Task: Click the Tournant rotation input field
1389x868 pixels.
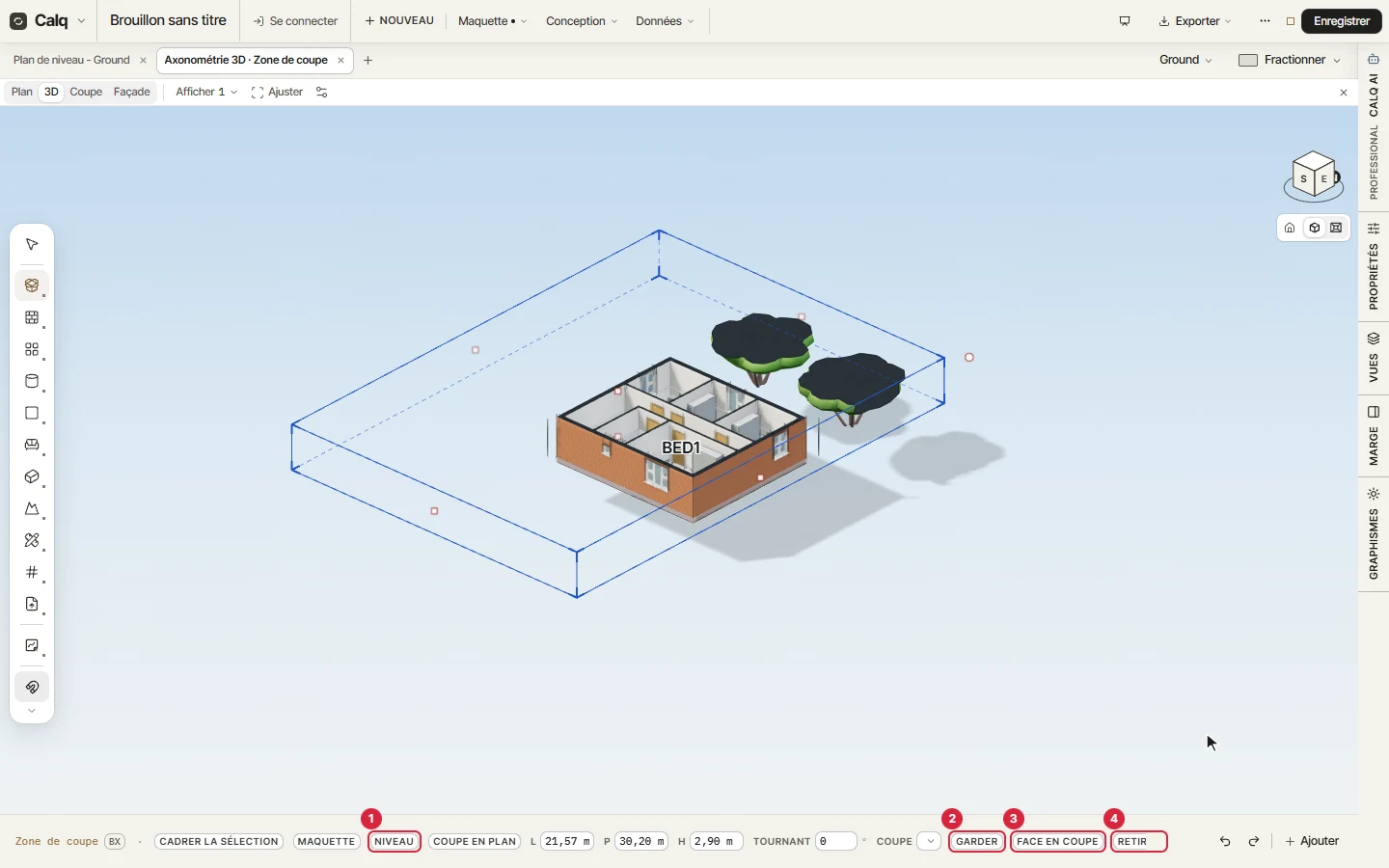Action: [x=835, y=841]
